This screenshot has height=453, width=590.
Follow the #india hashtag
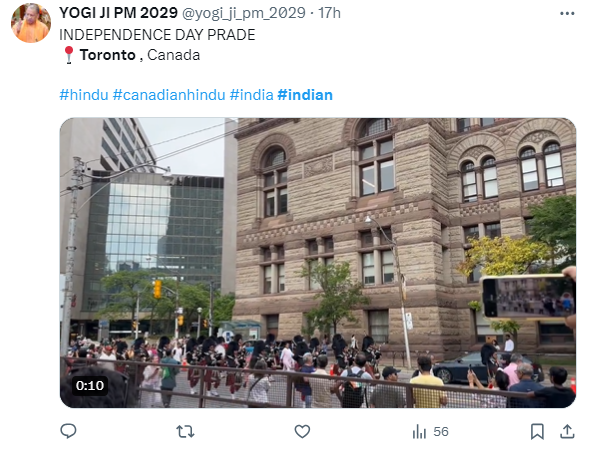point(251,95)
